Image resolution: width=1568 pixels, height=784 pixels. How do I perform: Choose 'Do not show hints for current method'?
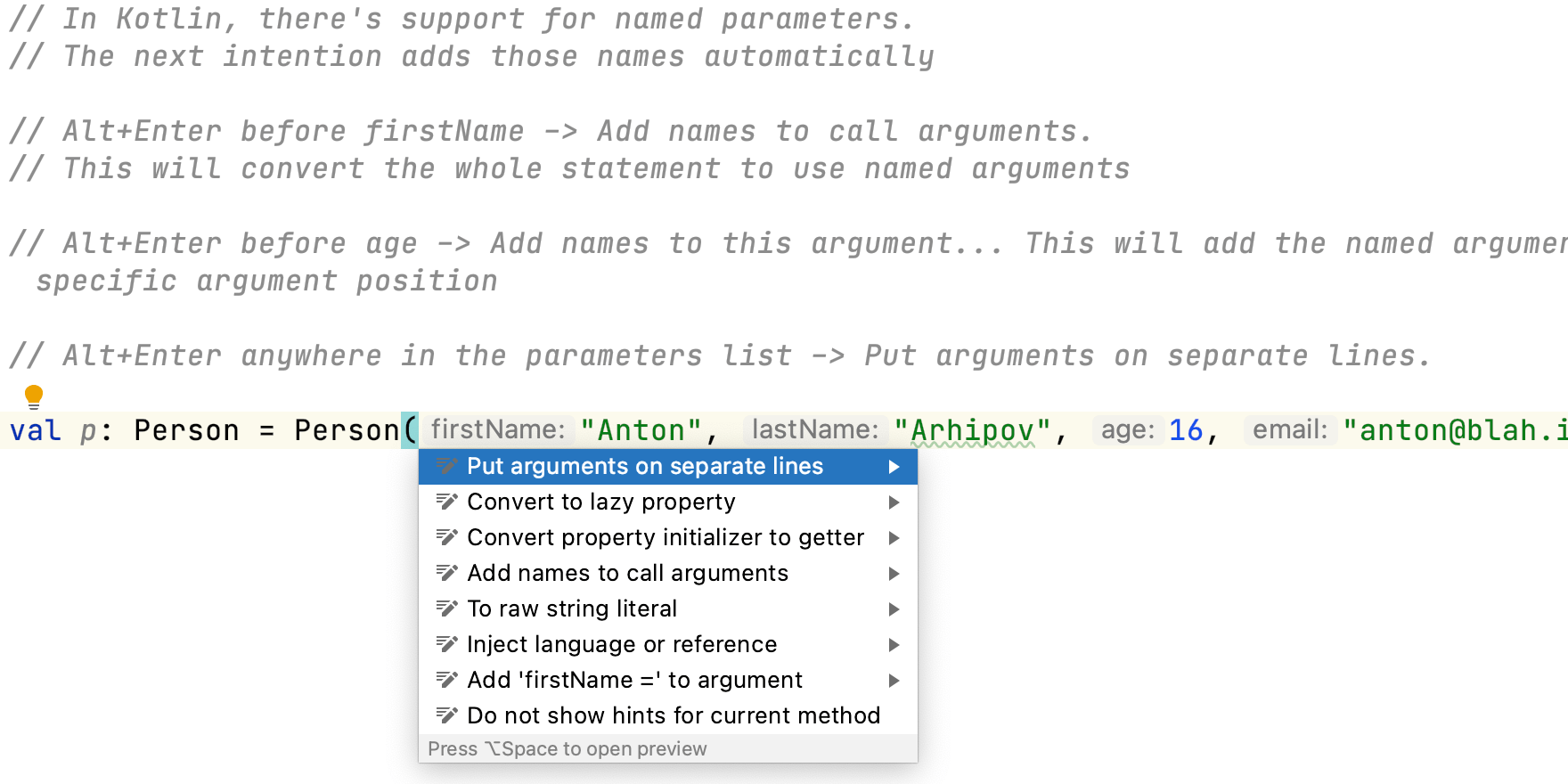[673, 716]
